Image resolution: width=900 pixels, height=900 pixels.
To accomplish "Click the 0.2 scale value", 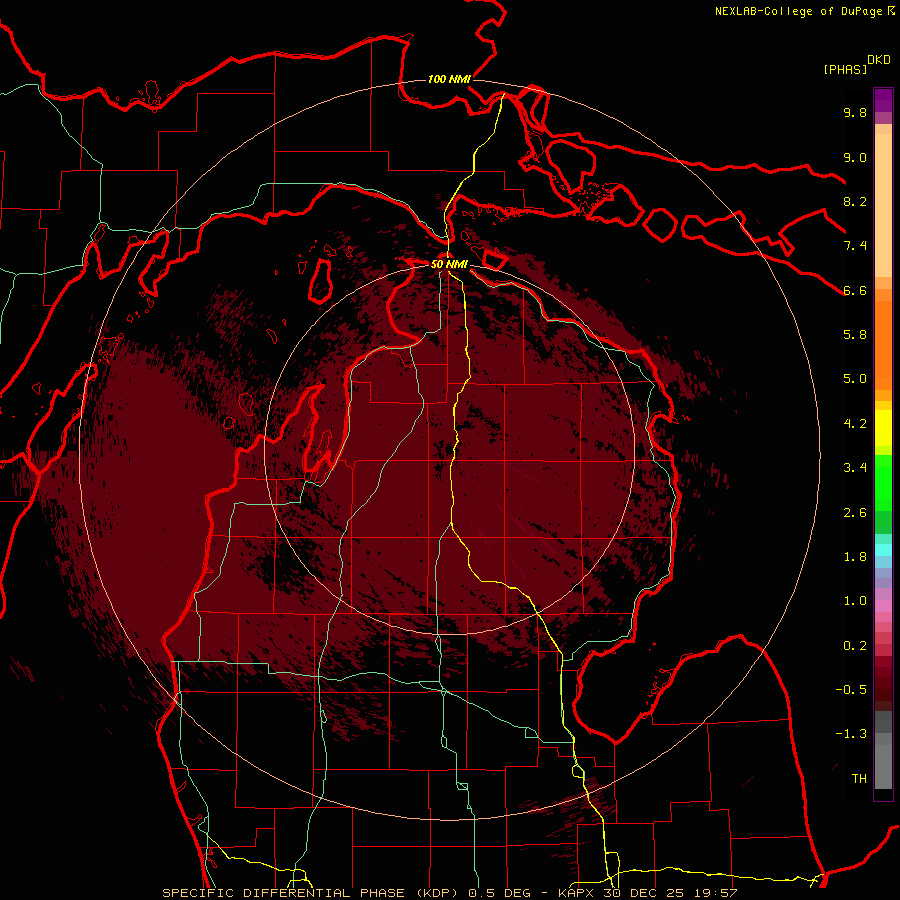I will (x=855, y=646).
